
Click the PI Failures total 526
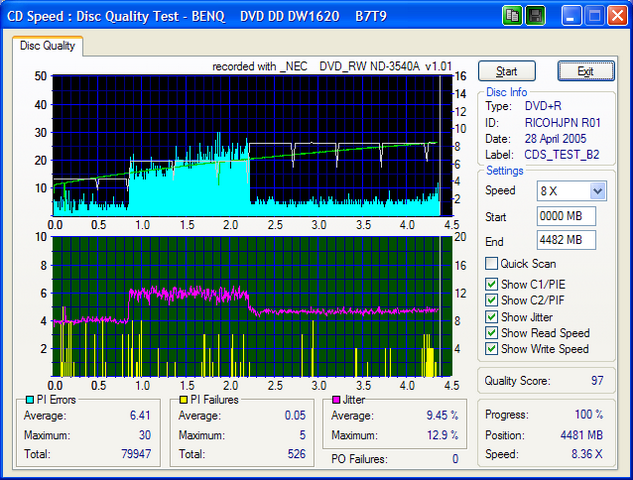(x=296, y=454)
